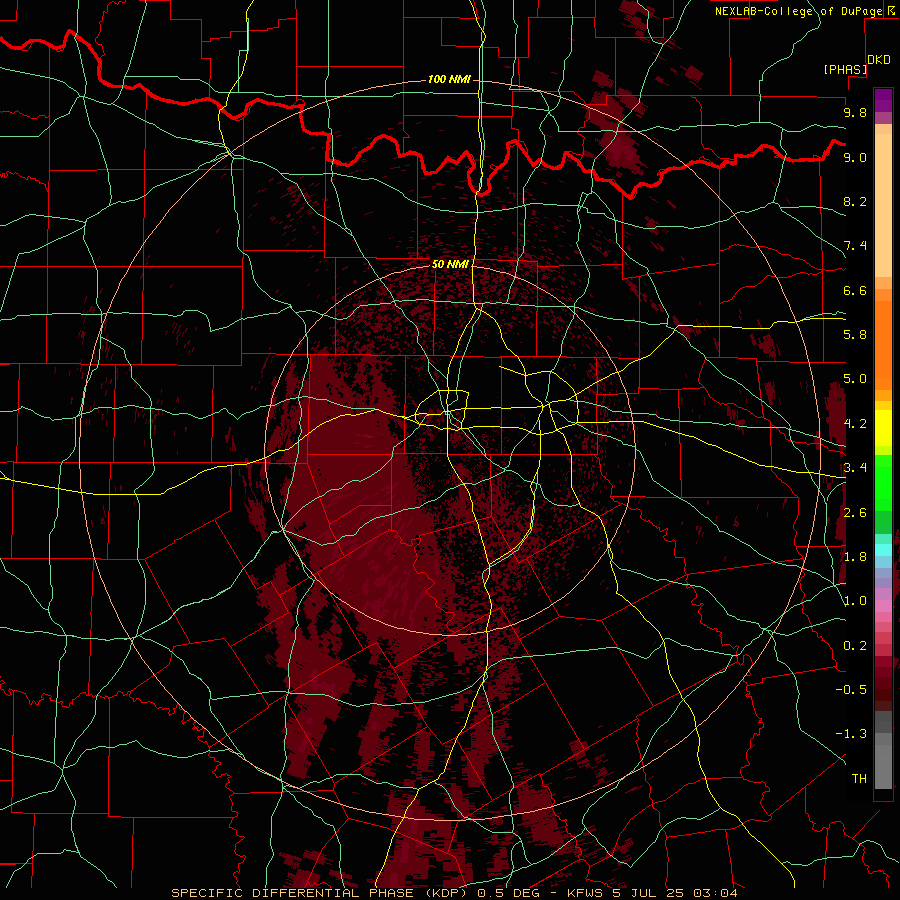Click the 0.2 scale value

click(855, 646)
